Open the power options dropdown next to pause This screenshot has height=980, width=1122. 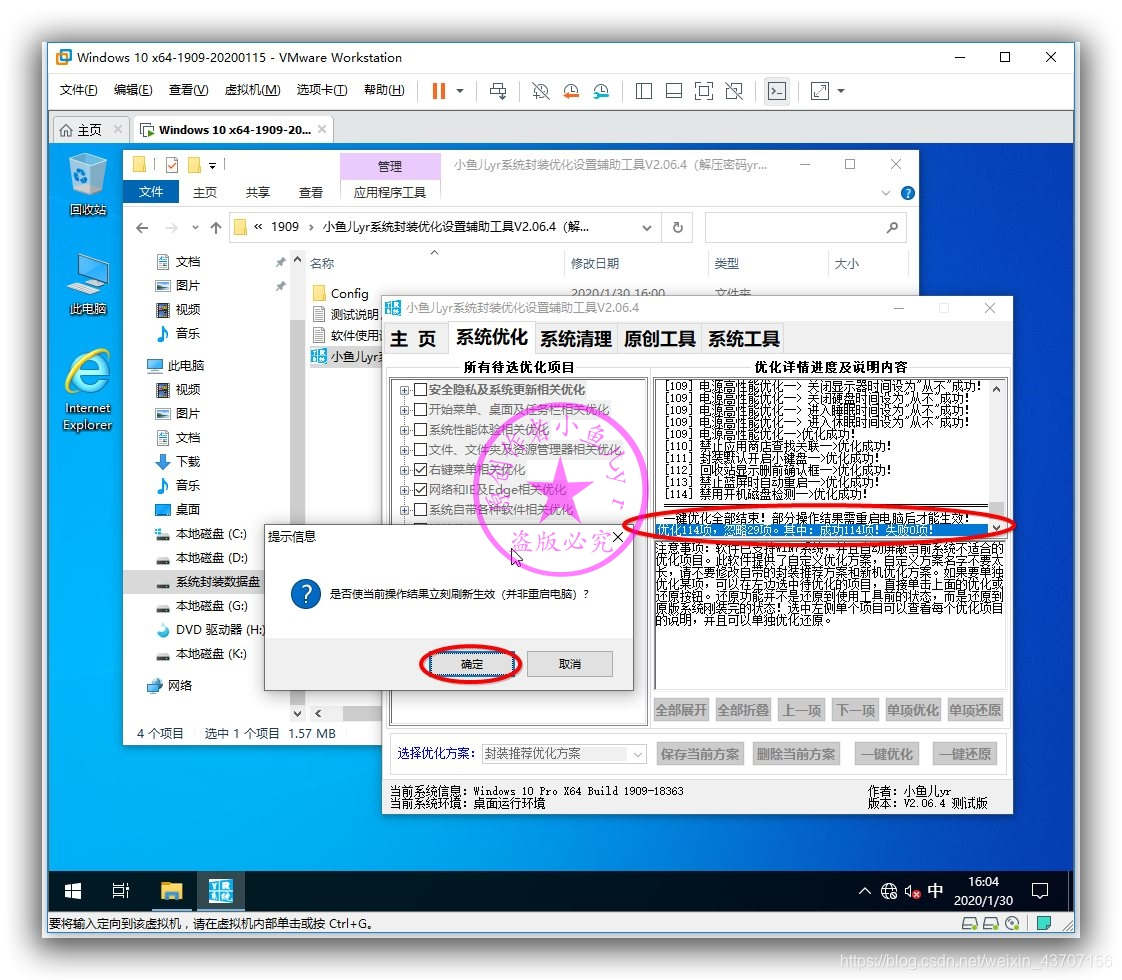coord(460,91)
